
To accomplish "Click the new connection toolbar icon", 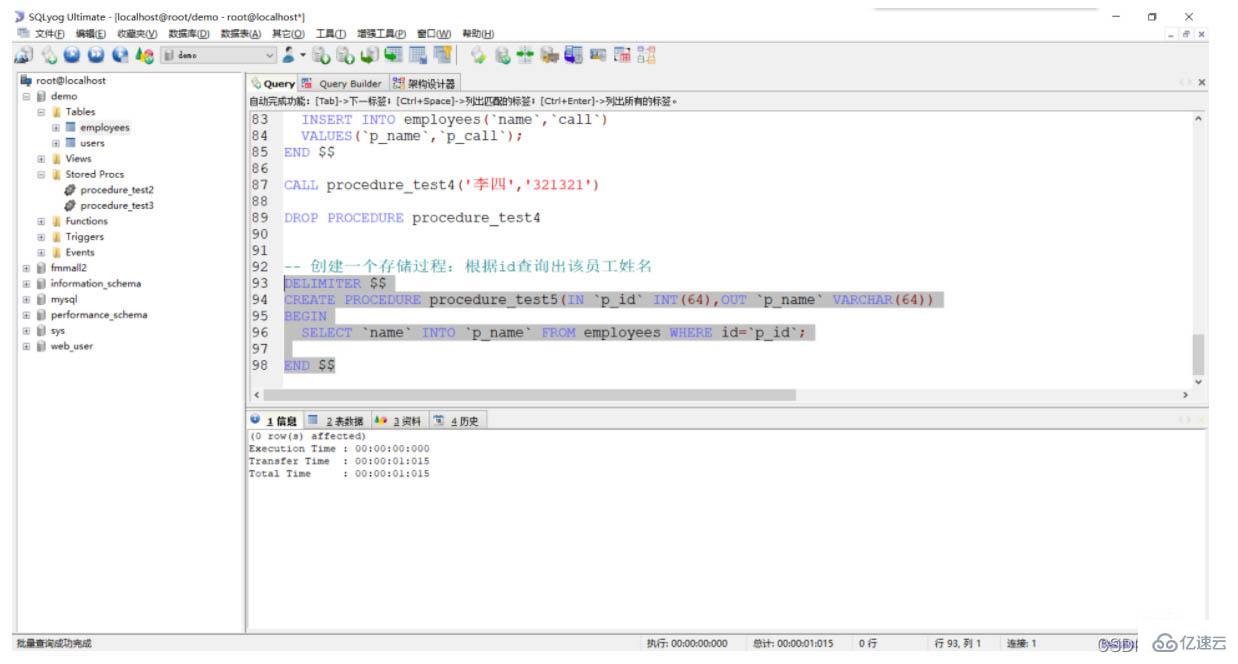I will [24, 57].
